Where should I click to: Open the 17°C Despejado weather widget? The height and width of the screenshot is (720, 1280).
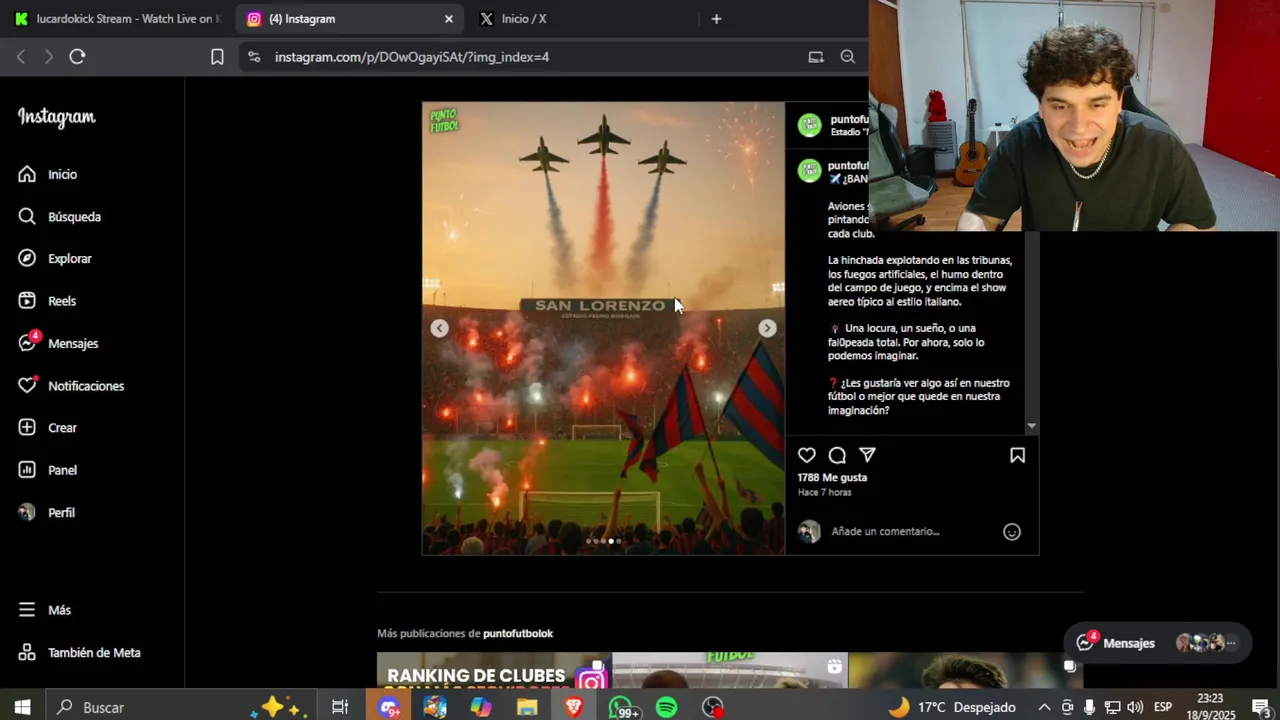[x=951, y=707]
